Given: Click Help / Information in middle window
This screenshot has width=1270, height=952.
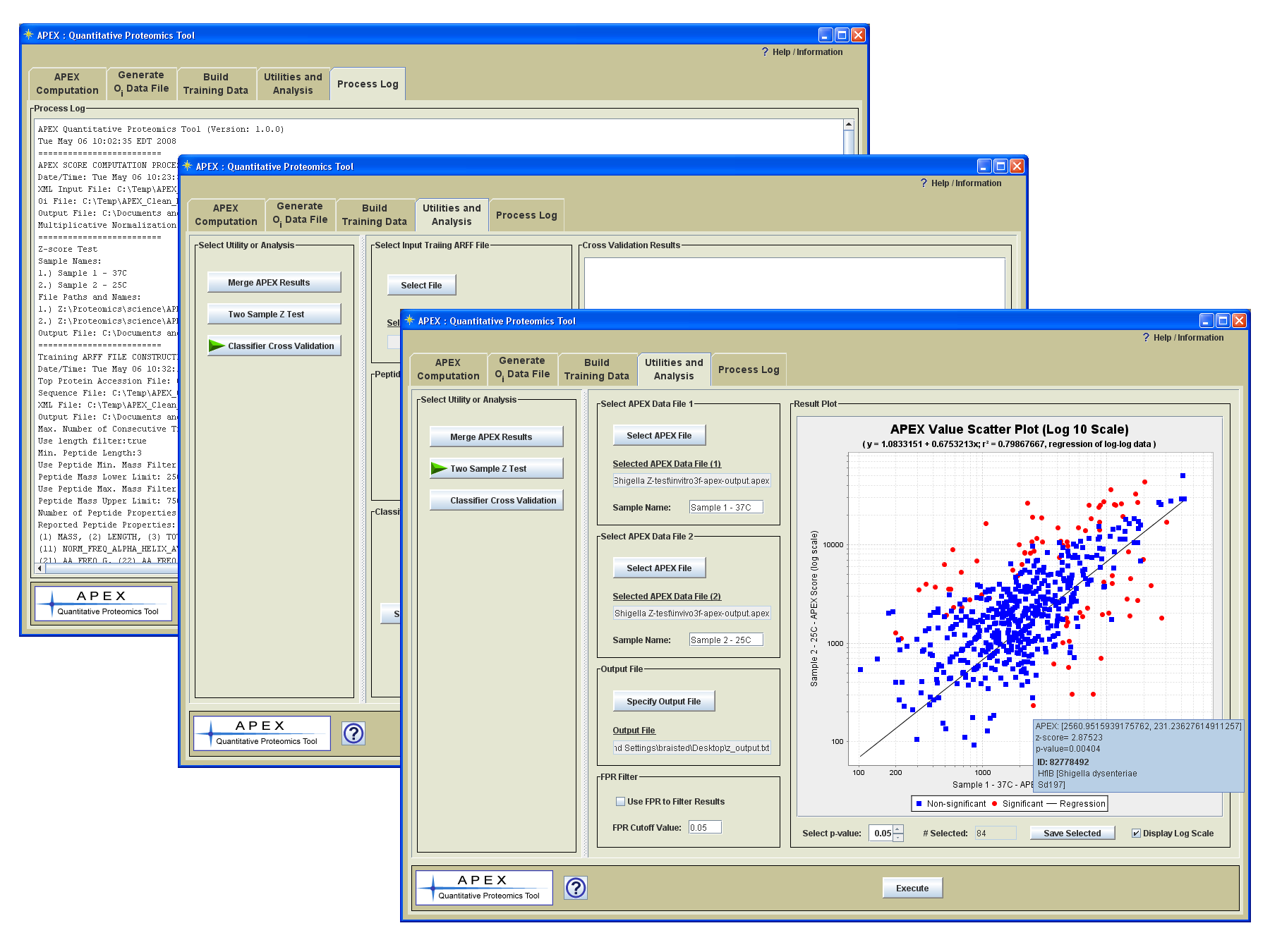Looking at the screenshot, I should pyautogui.click(x=960, y=183).
